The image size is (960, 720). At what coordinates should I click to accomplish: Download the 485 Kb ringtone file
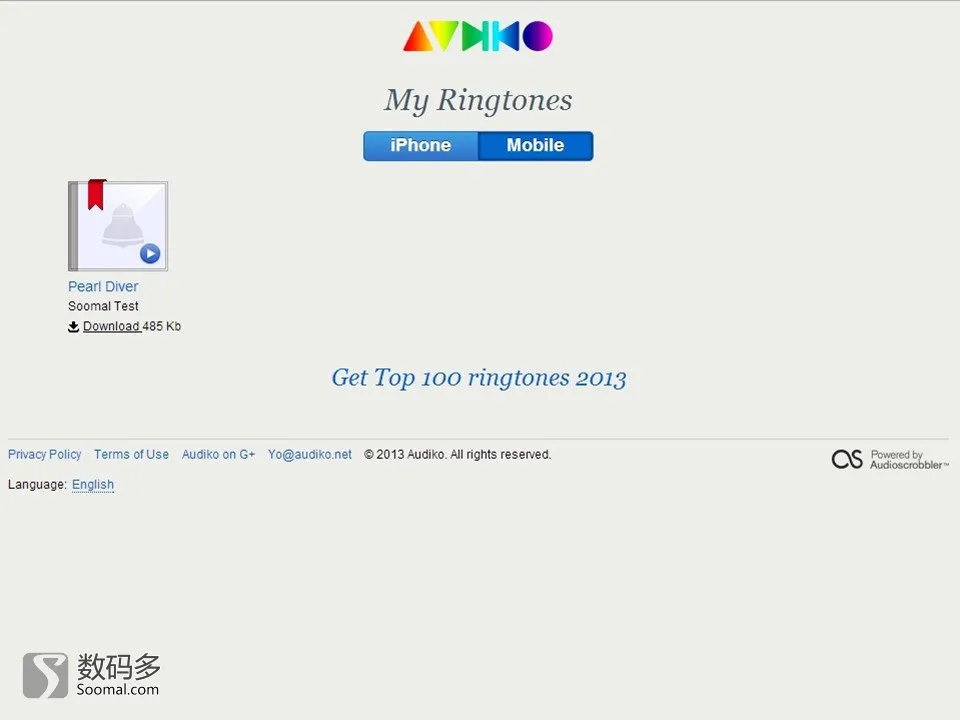[111, 326]
